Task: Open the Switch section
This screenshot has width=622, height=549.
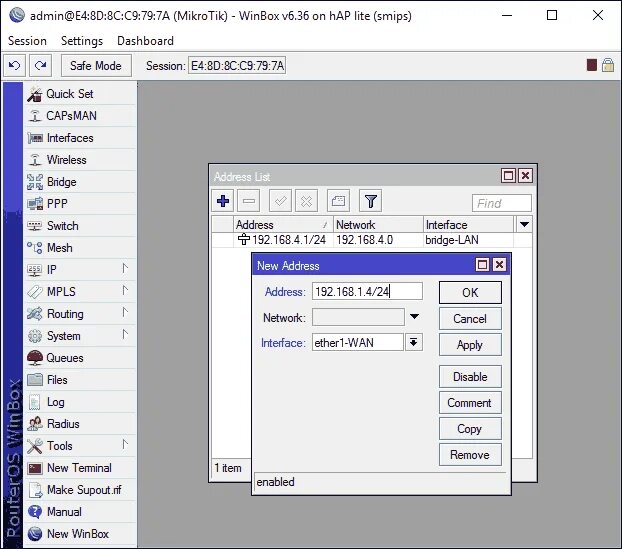Action: pyautogui.click(x=79, y=226)
